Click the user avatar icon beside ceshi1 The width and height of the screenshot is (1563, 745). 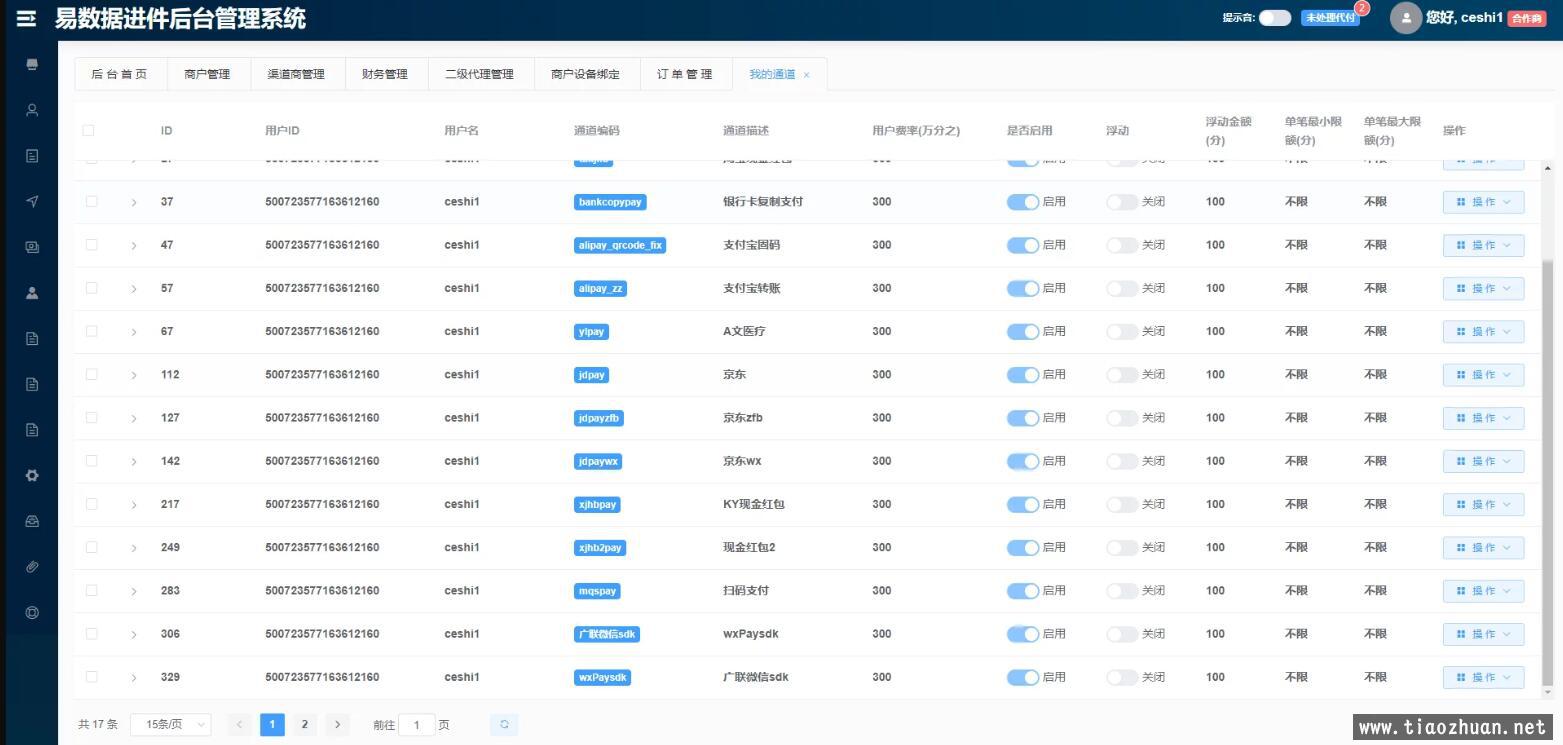tap(1405, 18)
